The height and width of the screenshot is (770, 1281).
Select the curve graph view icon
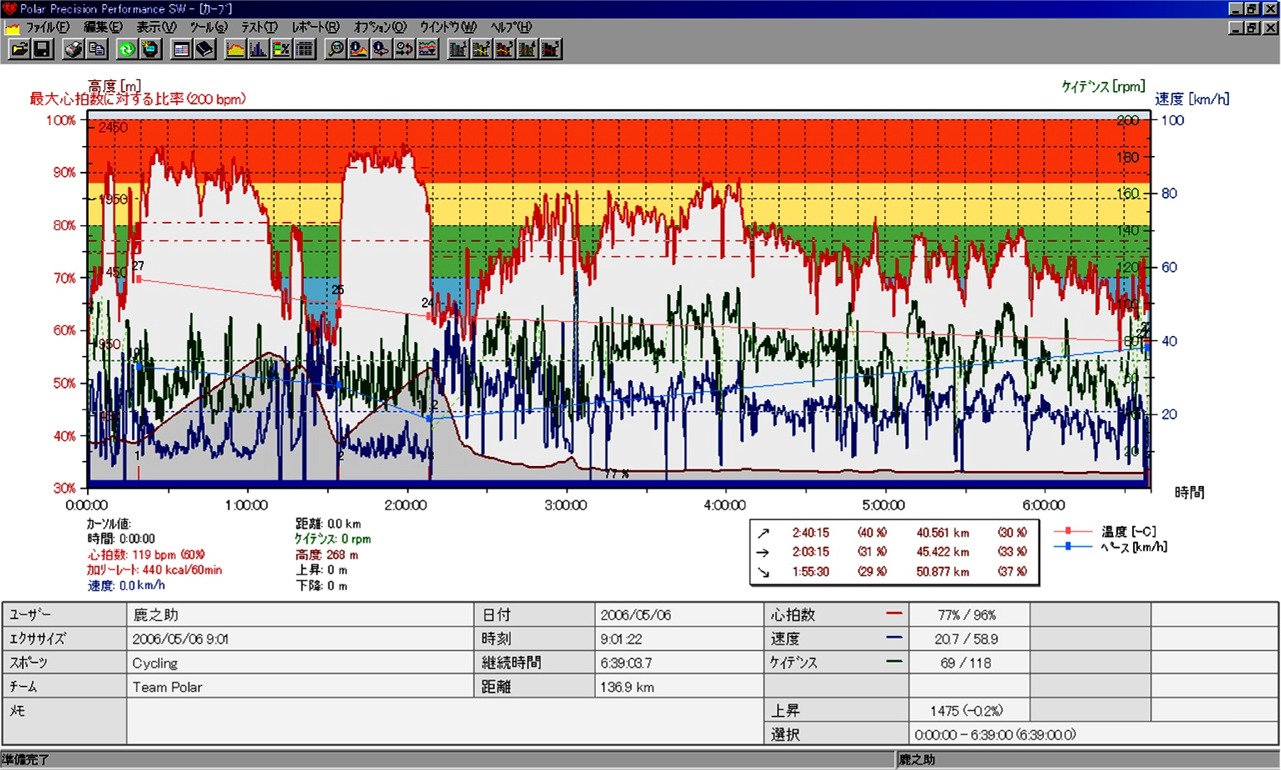pos(236,49)
